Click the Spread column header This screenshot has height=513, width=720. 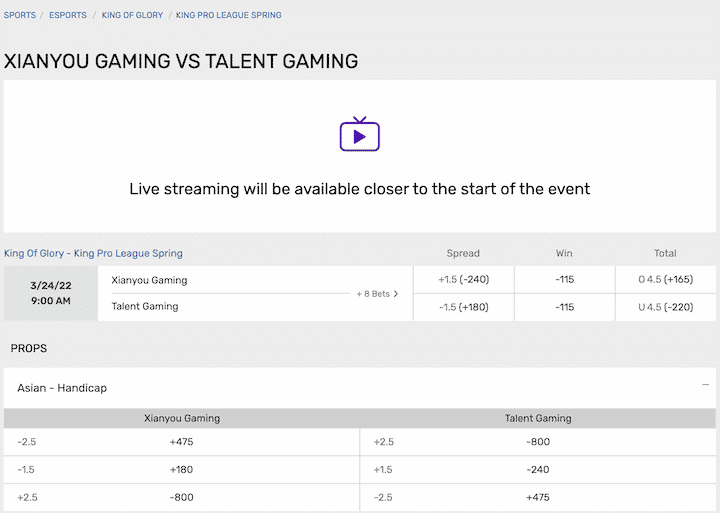(463, 253)
